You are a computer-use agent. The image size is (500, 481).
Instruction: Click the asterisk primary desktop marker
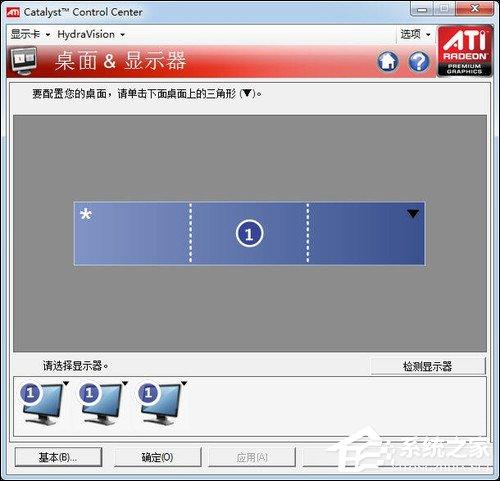tap(86, 214)
